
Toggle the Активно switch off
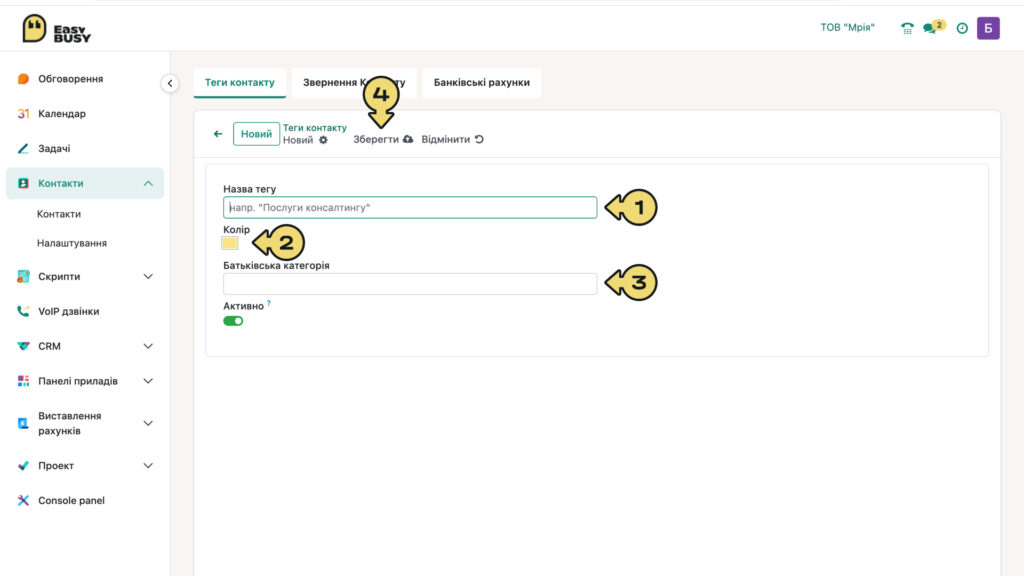(233, 321)
